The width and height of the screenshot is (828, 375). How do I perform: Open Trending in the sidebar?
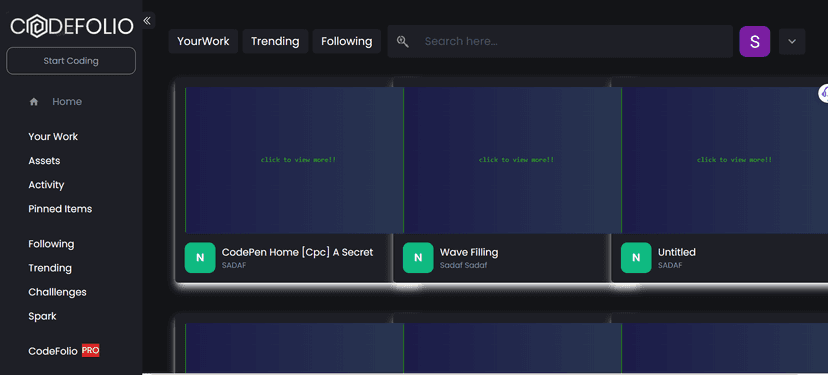[50, 268]
